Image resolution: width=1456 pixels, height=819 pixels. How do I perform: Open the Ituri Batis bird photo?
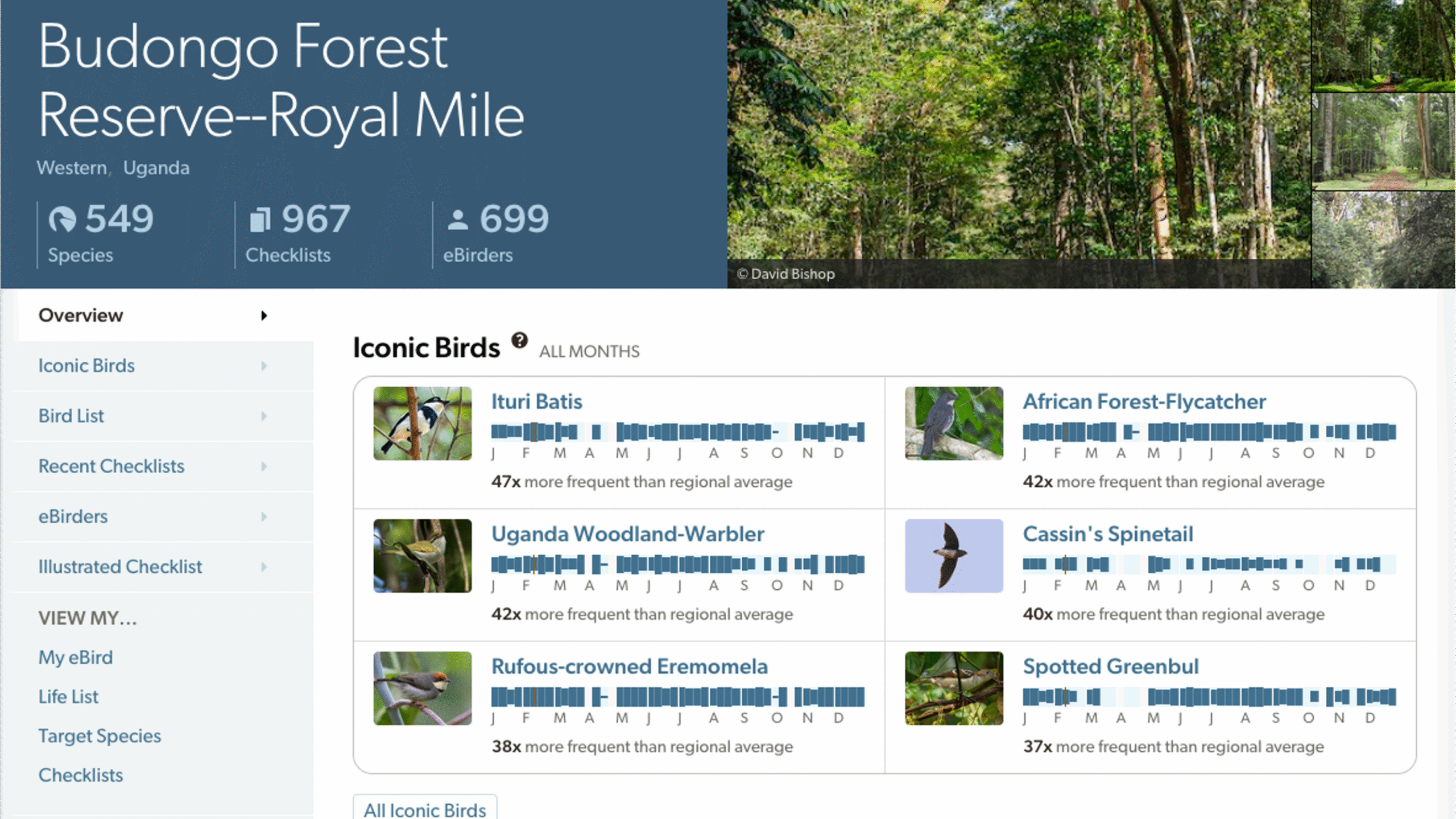click(423, 423)
